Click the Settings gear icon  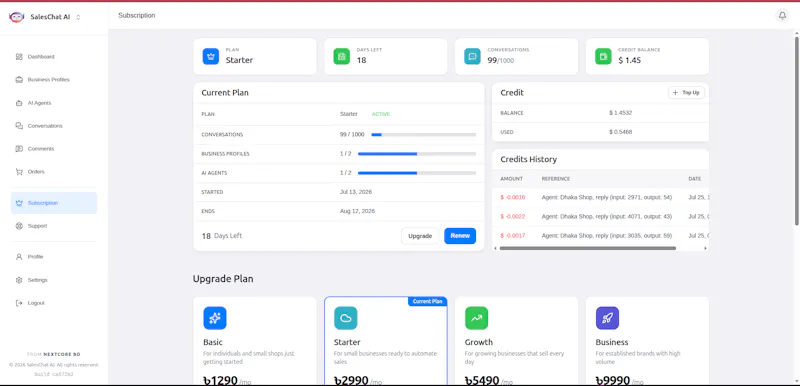coord(19,280)
